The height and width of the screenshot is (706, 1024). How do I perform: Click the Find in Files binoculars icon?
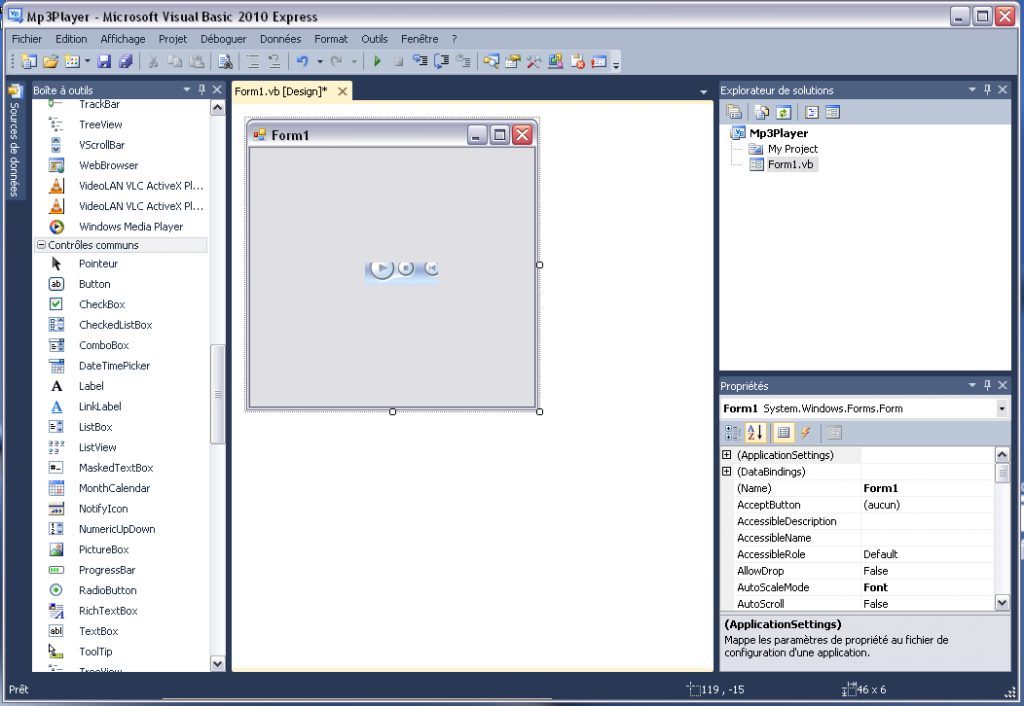pyautogui.click(x=225, y=61)
